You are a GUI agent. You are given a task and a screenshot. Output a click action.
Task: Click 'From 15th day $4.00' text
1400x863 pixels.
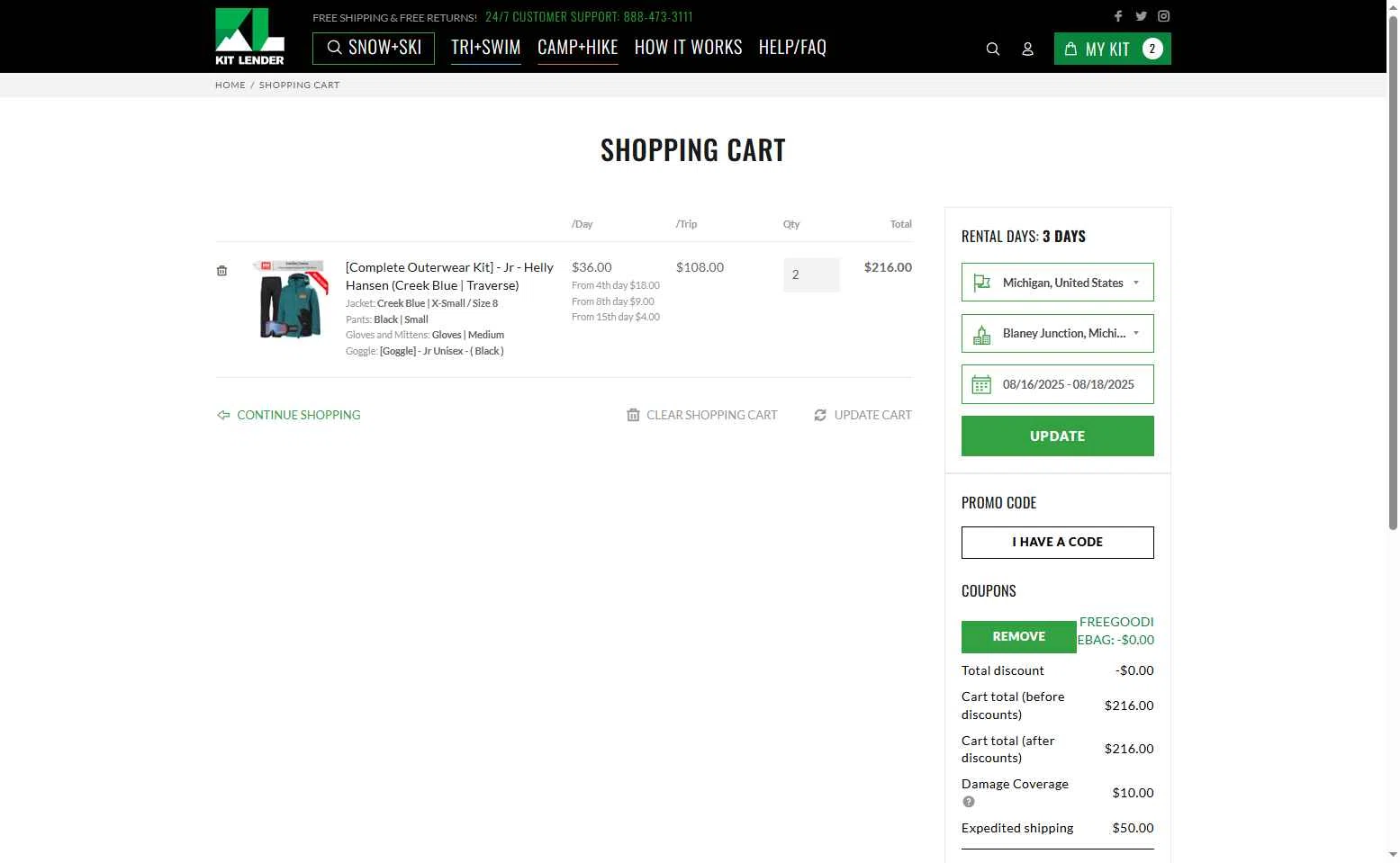(616, 317)
